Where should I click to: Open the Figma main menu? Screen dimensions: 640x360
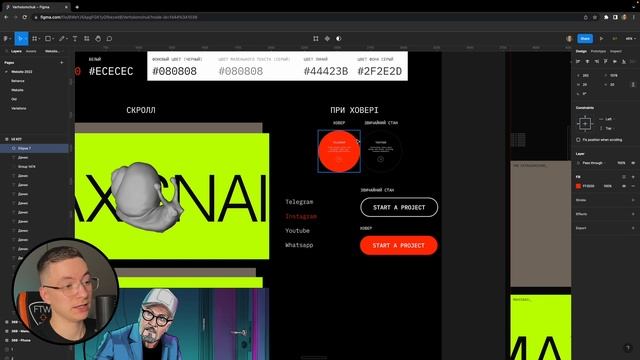(x=6, y=38)
